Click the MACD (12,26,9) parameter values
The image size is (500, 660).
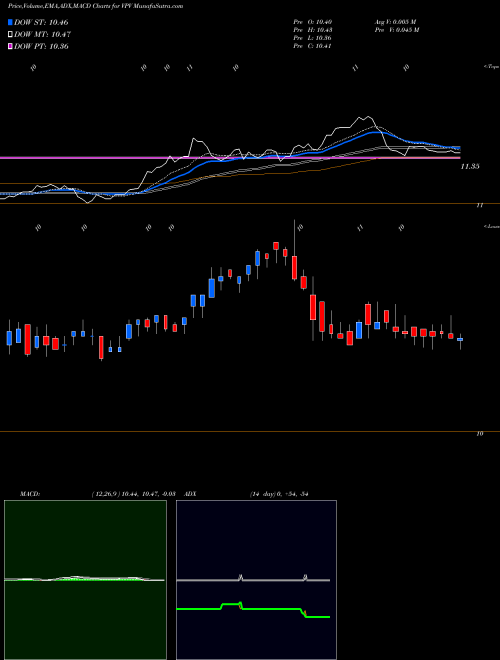[133, 494]
